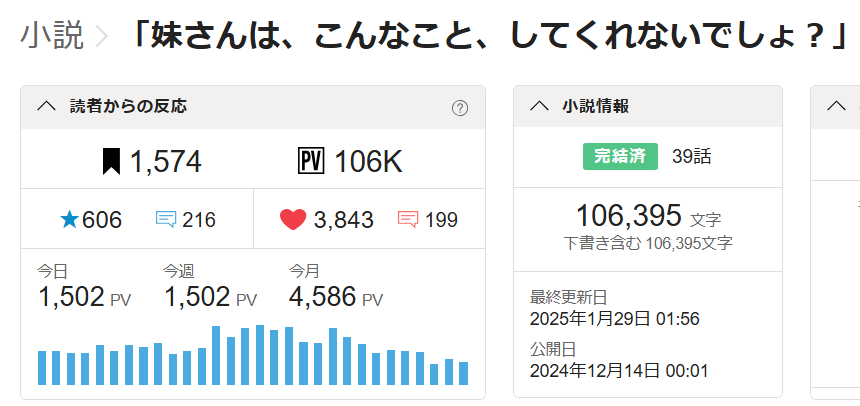Image resolution: width=860 pixels, height=406 pixels.
Task: Click the blue review comment icon
Action: click(166, 220)
